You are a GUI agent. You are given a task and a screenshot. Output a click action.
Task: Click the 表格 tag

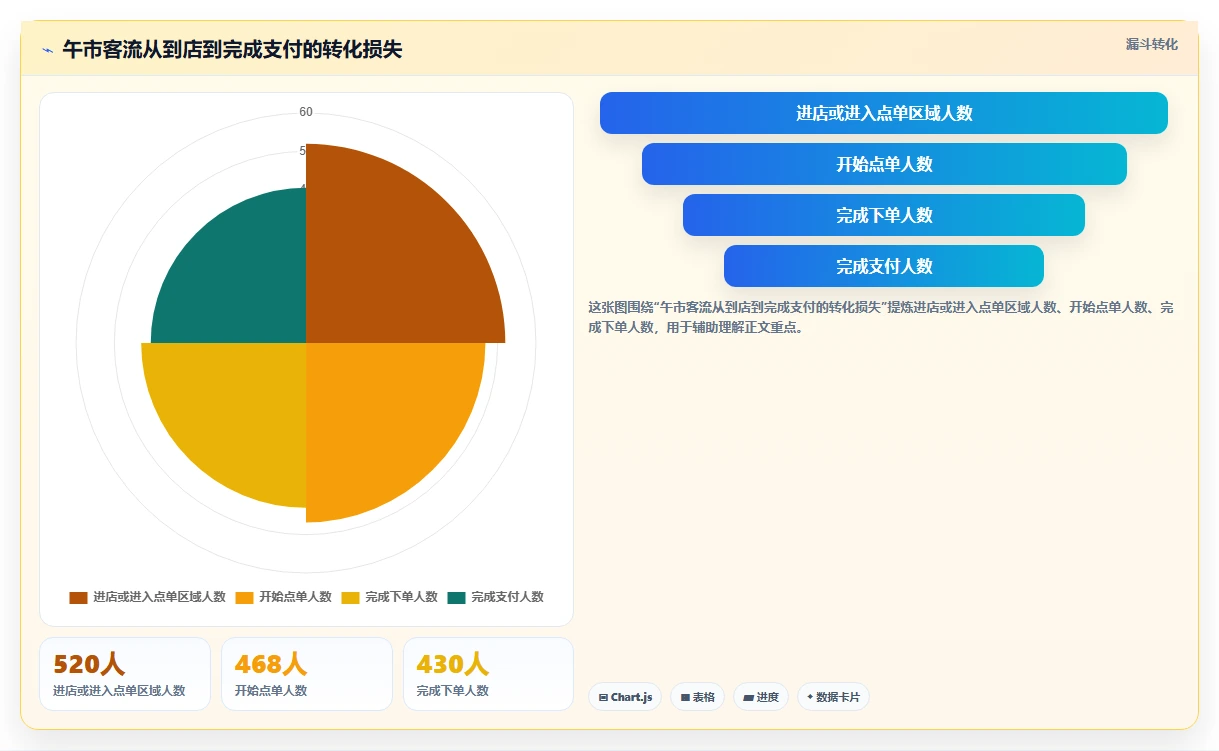(698, 697)
